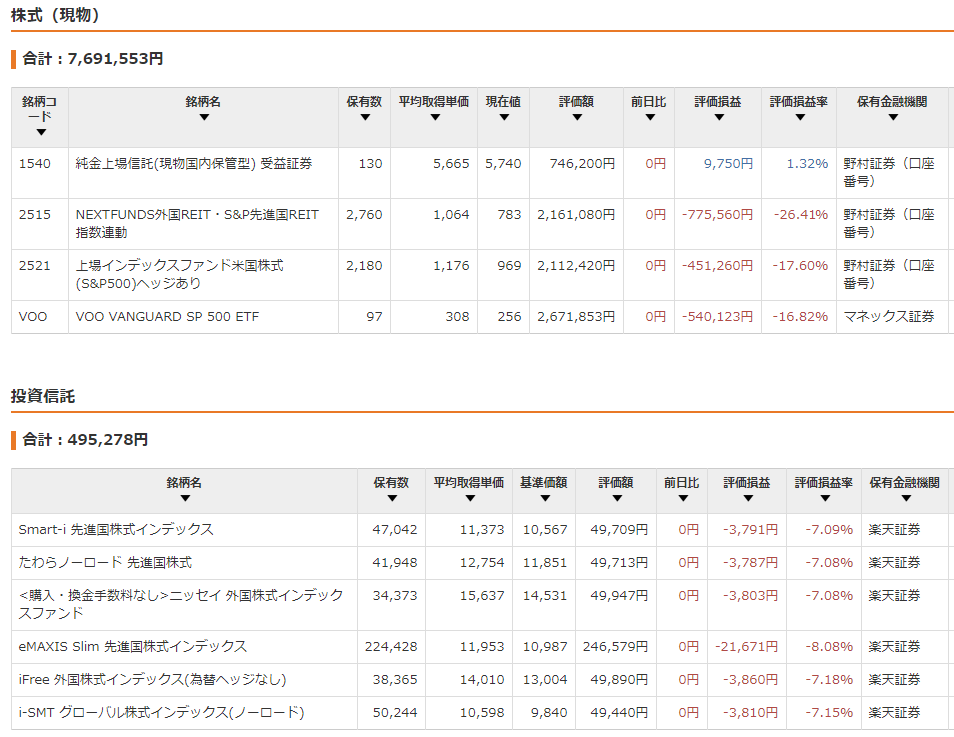Click base price 14,531
The height and width of the screenshot is (737, 954).
(545, 595)
